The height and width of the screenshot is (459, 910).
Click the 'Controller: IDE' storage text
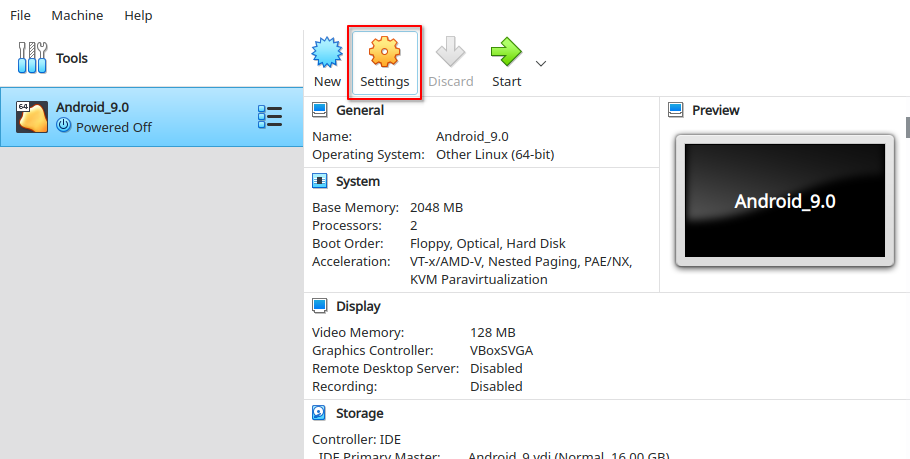(x=356, y=440)
